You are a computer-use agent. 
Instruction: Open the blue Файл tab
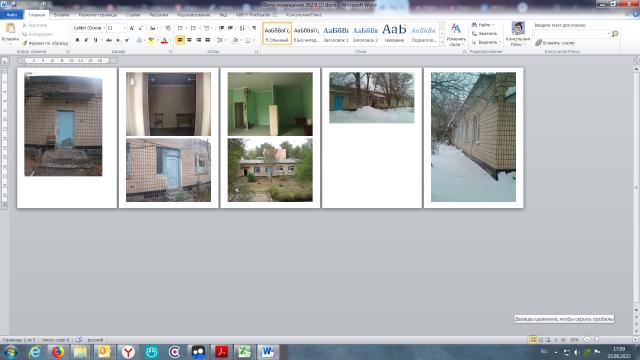tap(12, 15)
